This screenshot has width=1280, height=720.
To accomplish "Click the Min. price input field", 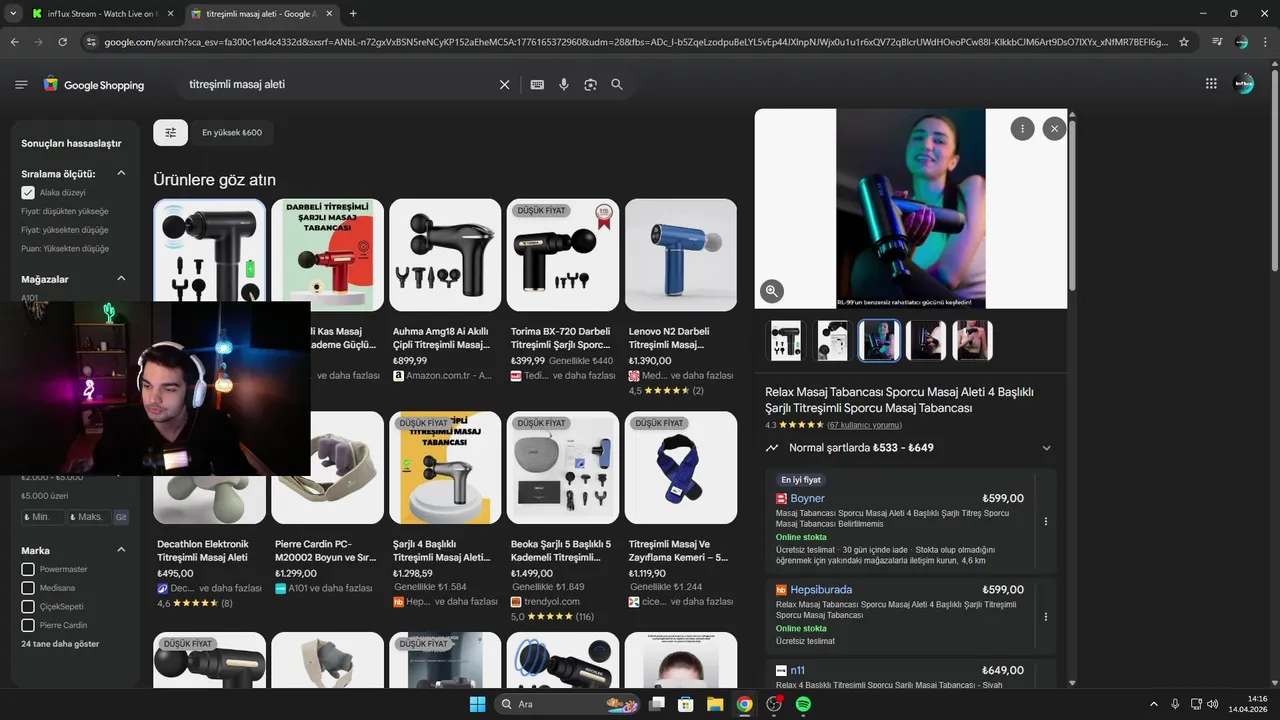I will [x=43, y=517].
